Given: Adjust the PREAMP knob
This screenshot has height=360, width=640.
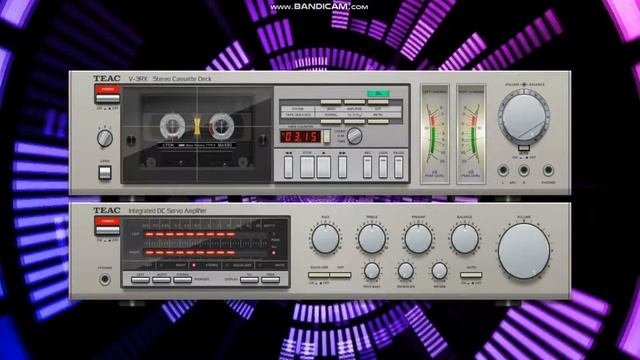Looking at the screenshot, I should click(x=418, y=239).
